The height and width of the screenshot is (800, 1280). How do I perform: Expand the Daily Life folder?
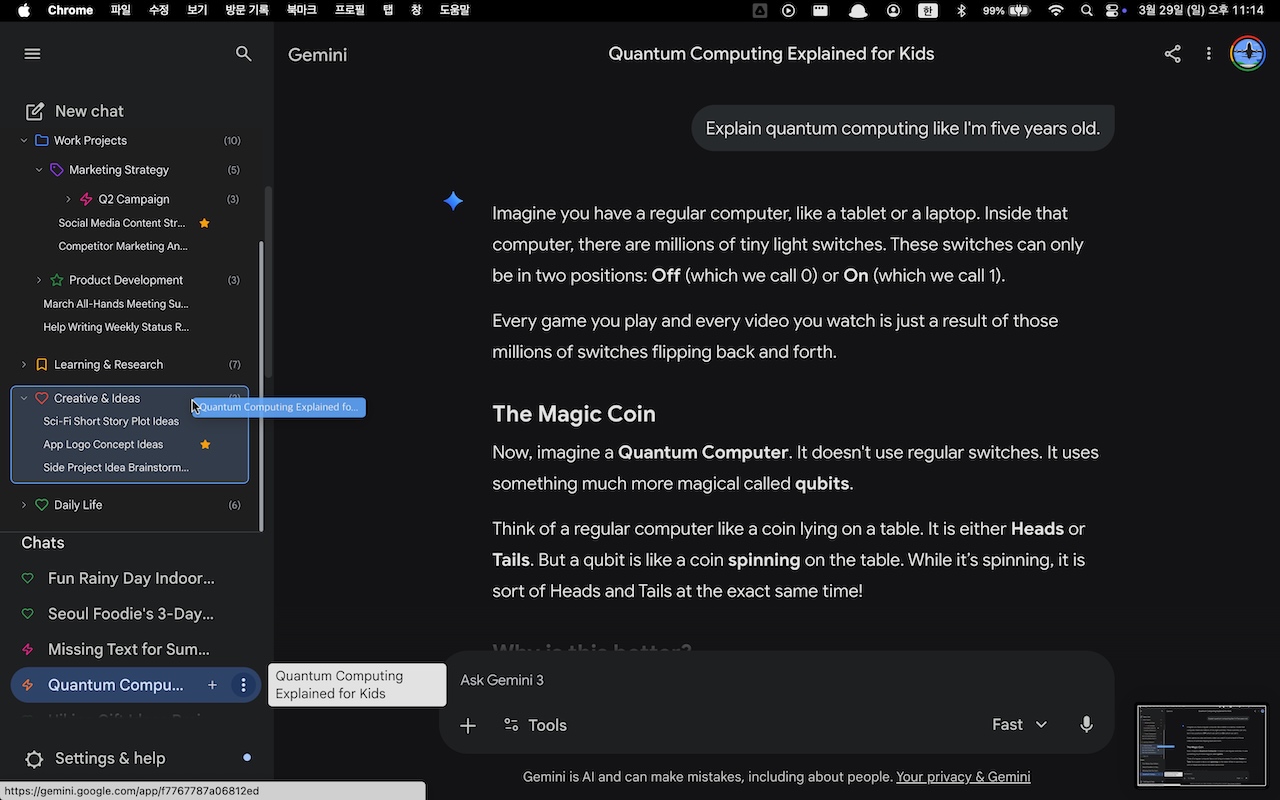(x=24, y=505)
